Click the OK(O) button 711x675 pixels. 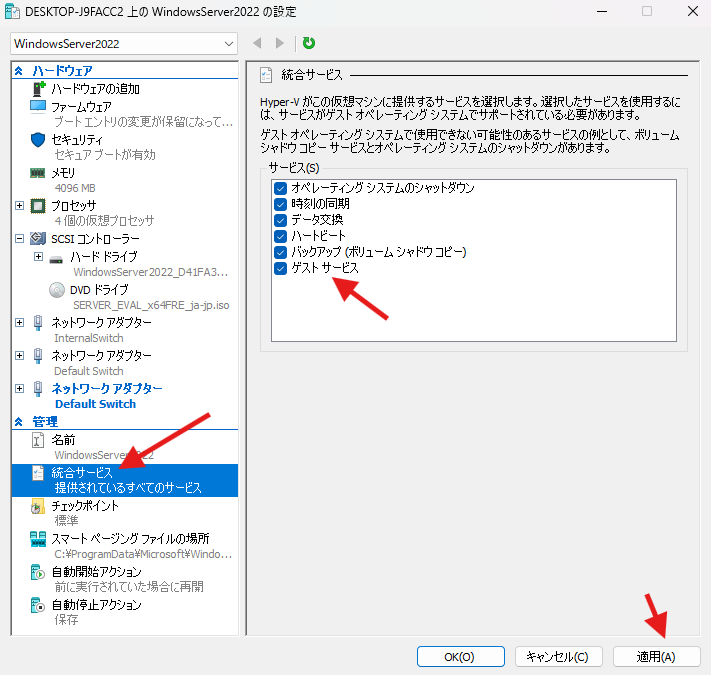click(461, 657)
